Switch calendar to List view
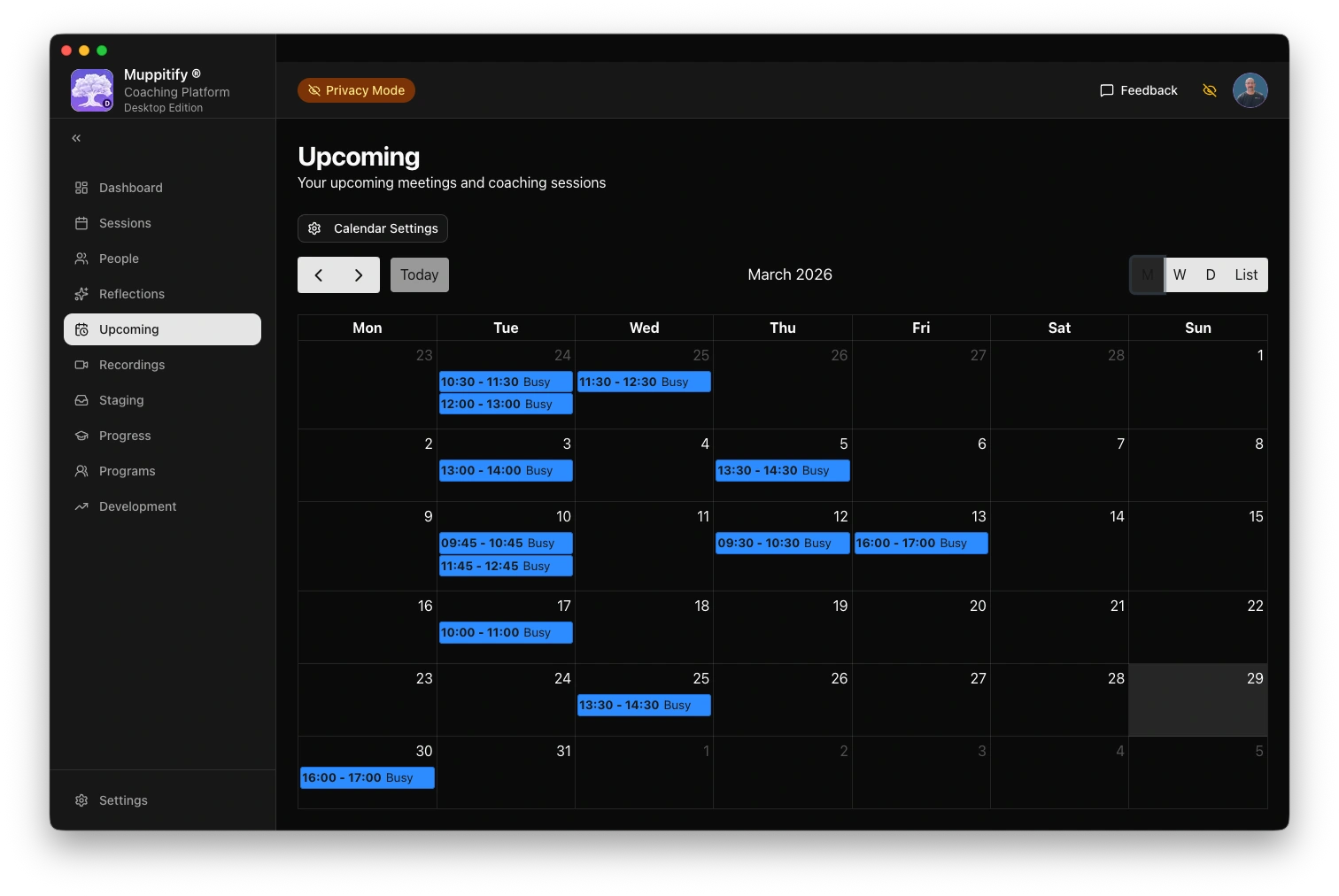1339x896 pixels. (1245, 274)
